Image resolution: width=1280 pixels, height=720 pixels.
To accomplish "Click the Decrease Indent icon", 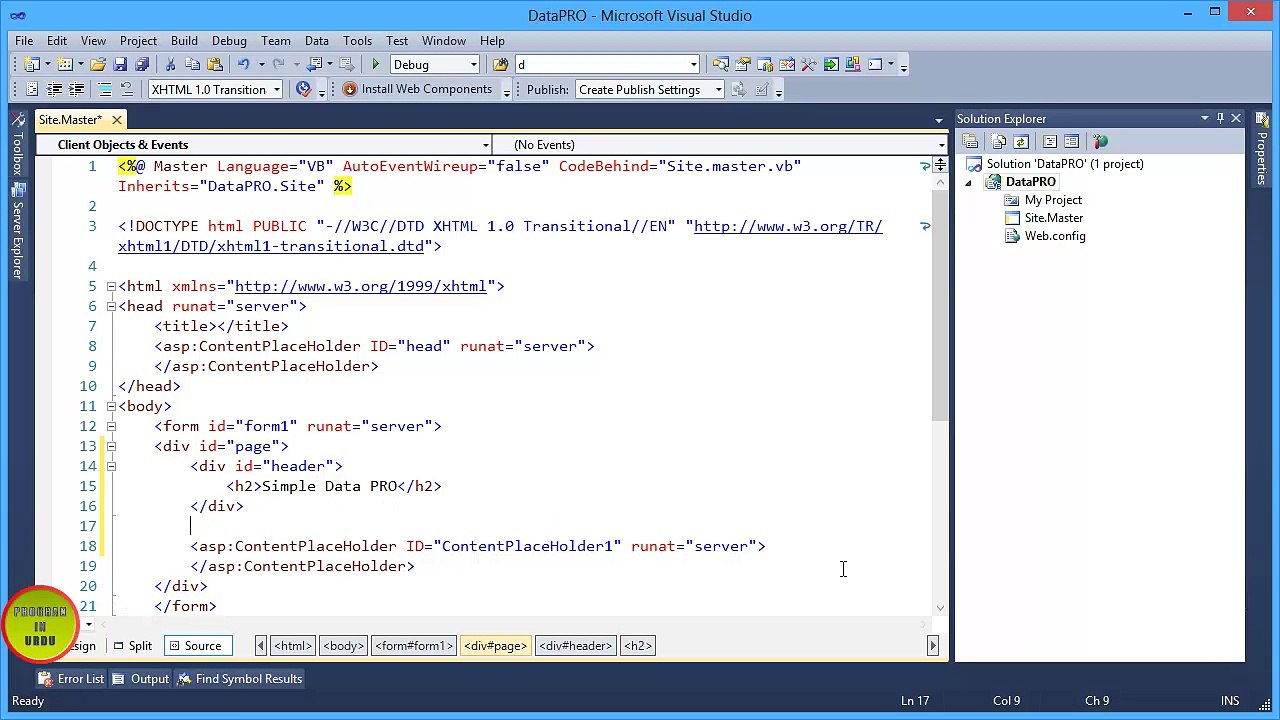I will tap(54, 89).
